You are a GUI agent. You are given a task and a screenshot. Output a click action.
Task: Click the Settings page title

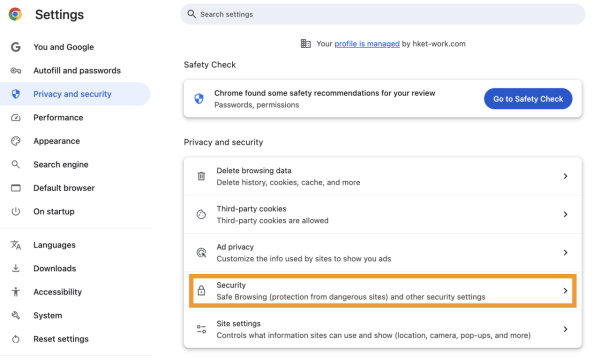(x=59, y=15)
